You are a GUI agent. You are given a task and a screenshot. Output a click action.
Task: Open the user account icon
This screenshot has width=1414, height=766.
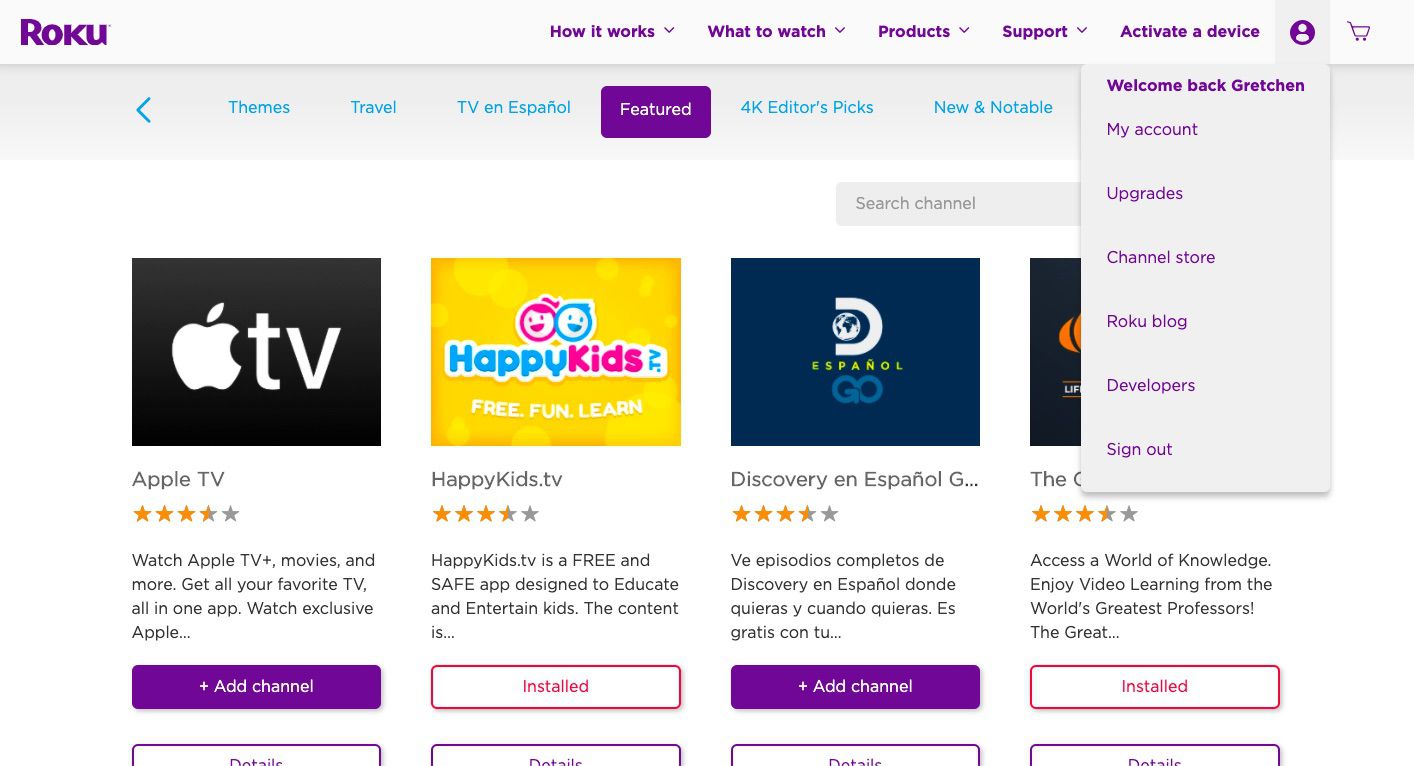point(1302,32)
